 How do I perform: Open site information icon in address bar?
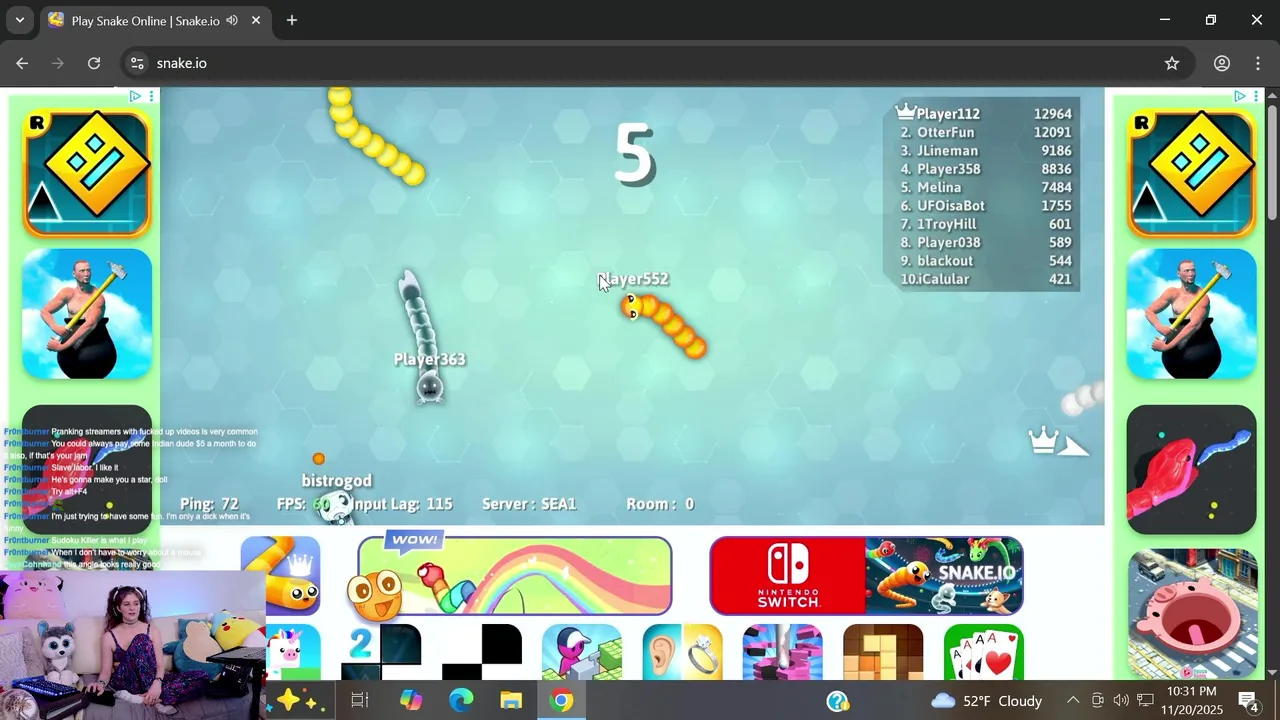pyautogui.click(x=138, y=63)
